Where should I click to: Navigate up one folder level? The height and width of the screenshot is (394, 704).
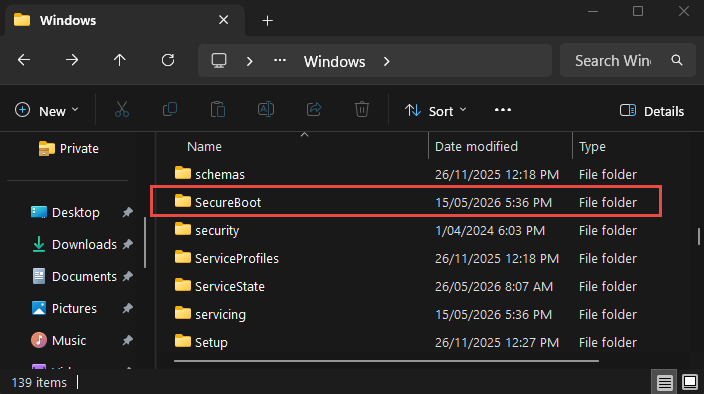(x=119, y=60)
